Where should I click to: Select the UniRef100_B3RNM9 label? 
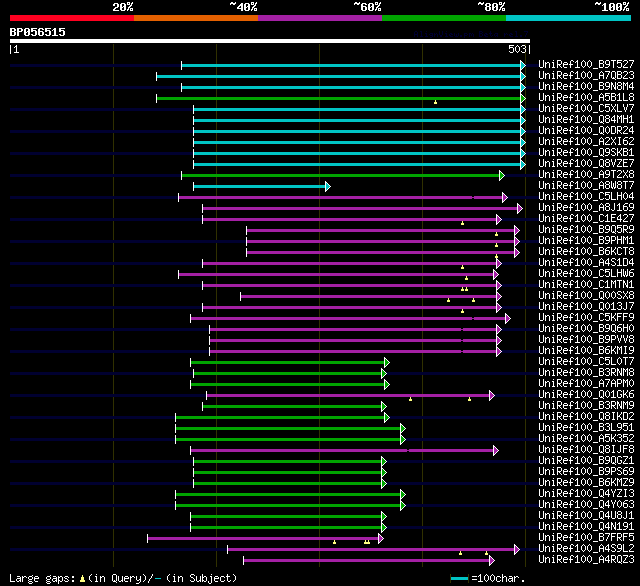[586, 406]
